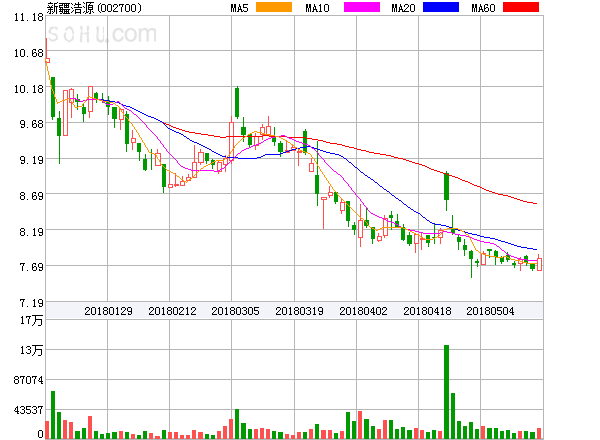Click the 43537 volume axis label
600x440 pixels.
click(29, 410)
